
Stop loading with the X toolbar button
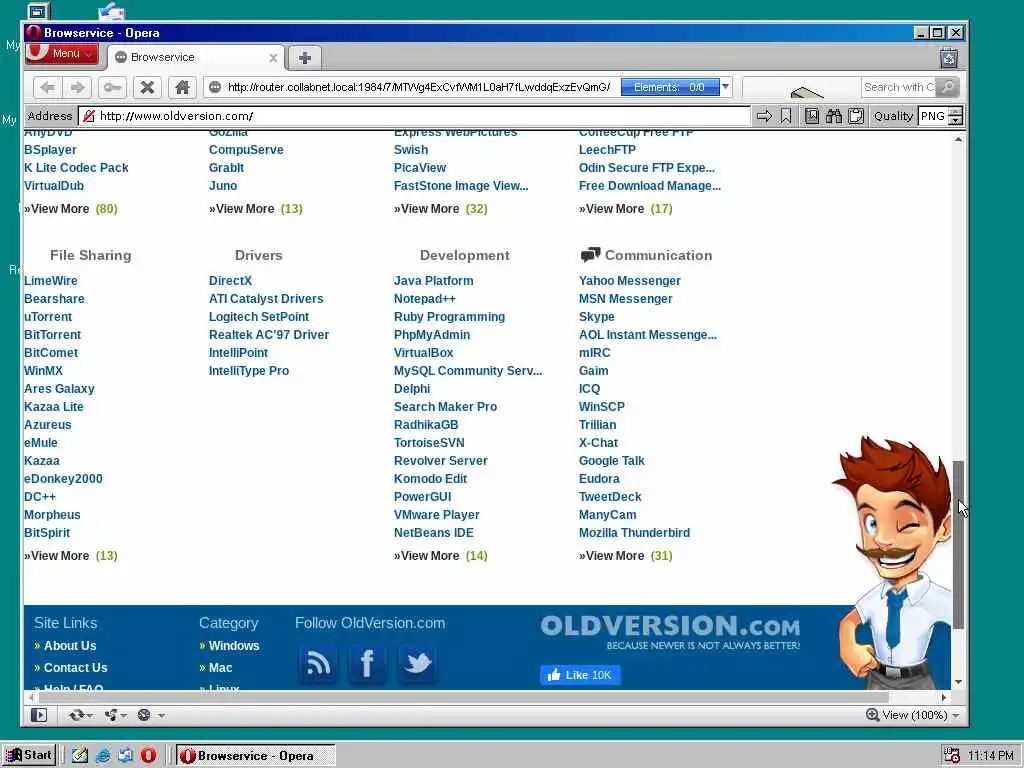(148, 87)
